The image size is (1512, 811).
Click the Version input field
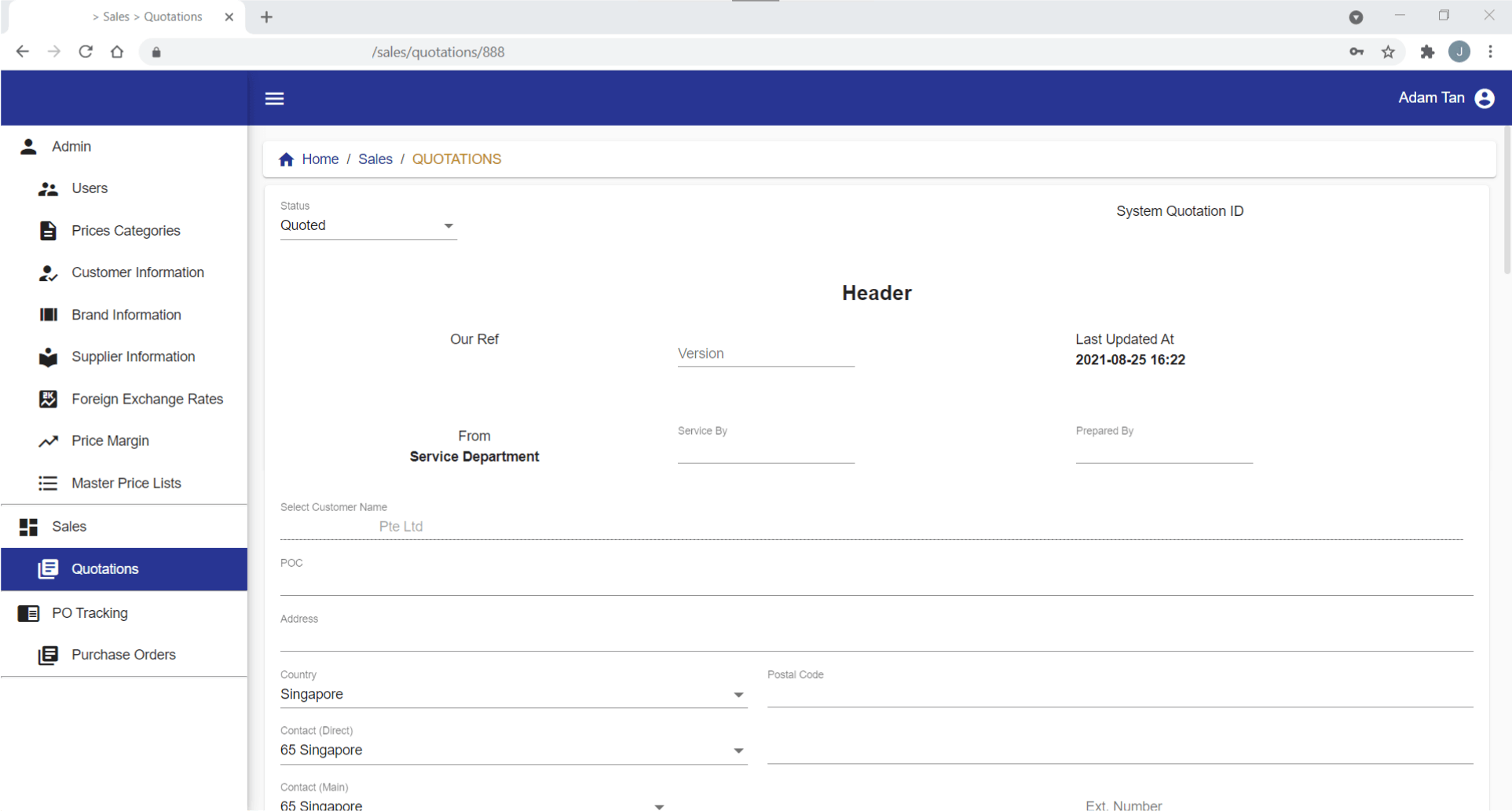pos(765,354)
